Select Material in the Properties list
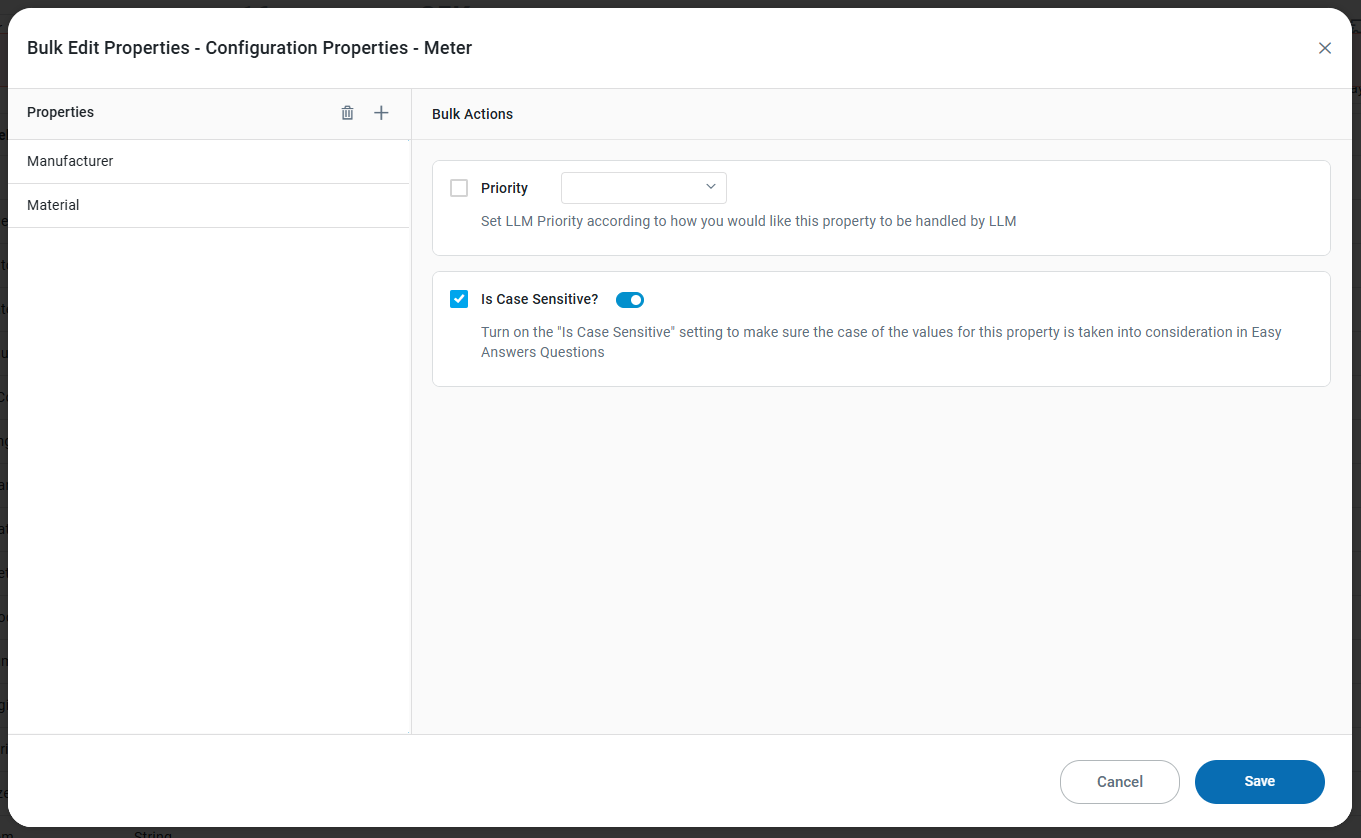The image size is (1361, 838). tap(53, 205)
